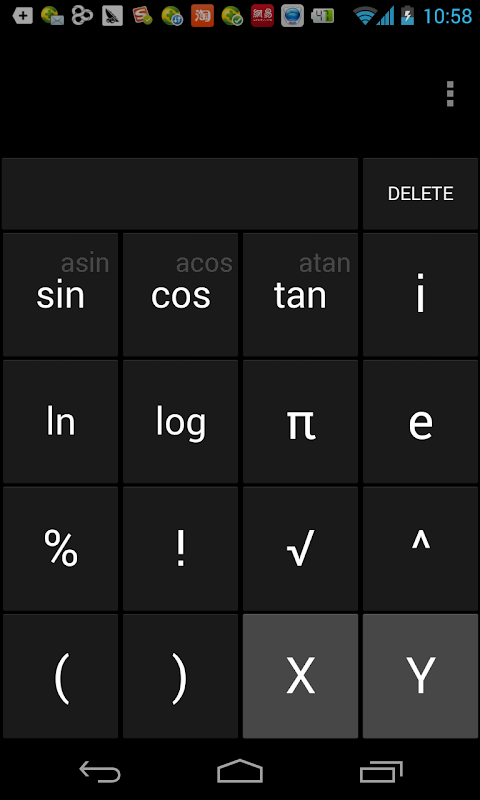Tap the square root √ key
The width and height of the screenshot is (480, 800).
(x=300, y=548)
